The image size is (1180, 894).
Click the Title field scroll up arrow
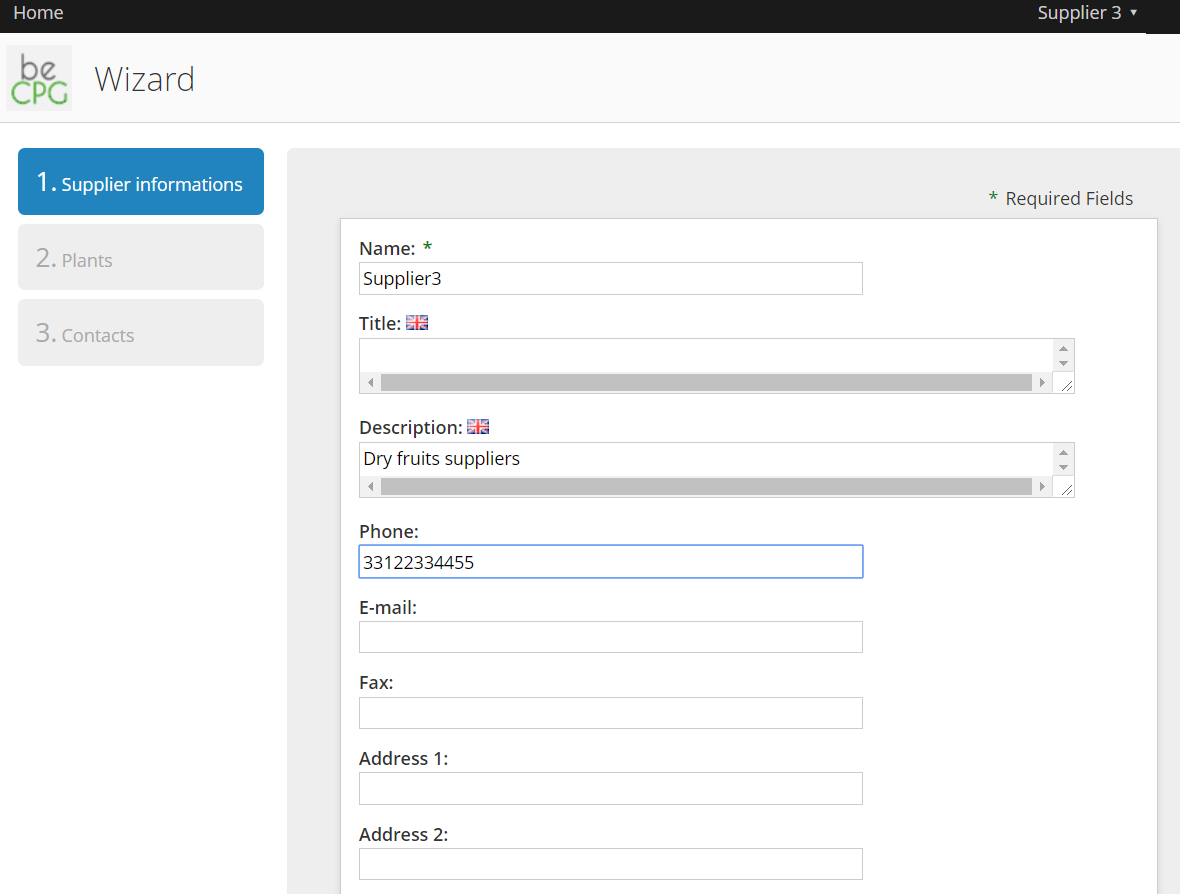[1063, 348]
